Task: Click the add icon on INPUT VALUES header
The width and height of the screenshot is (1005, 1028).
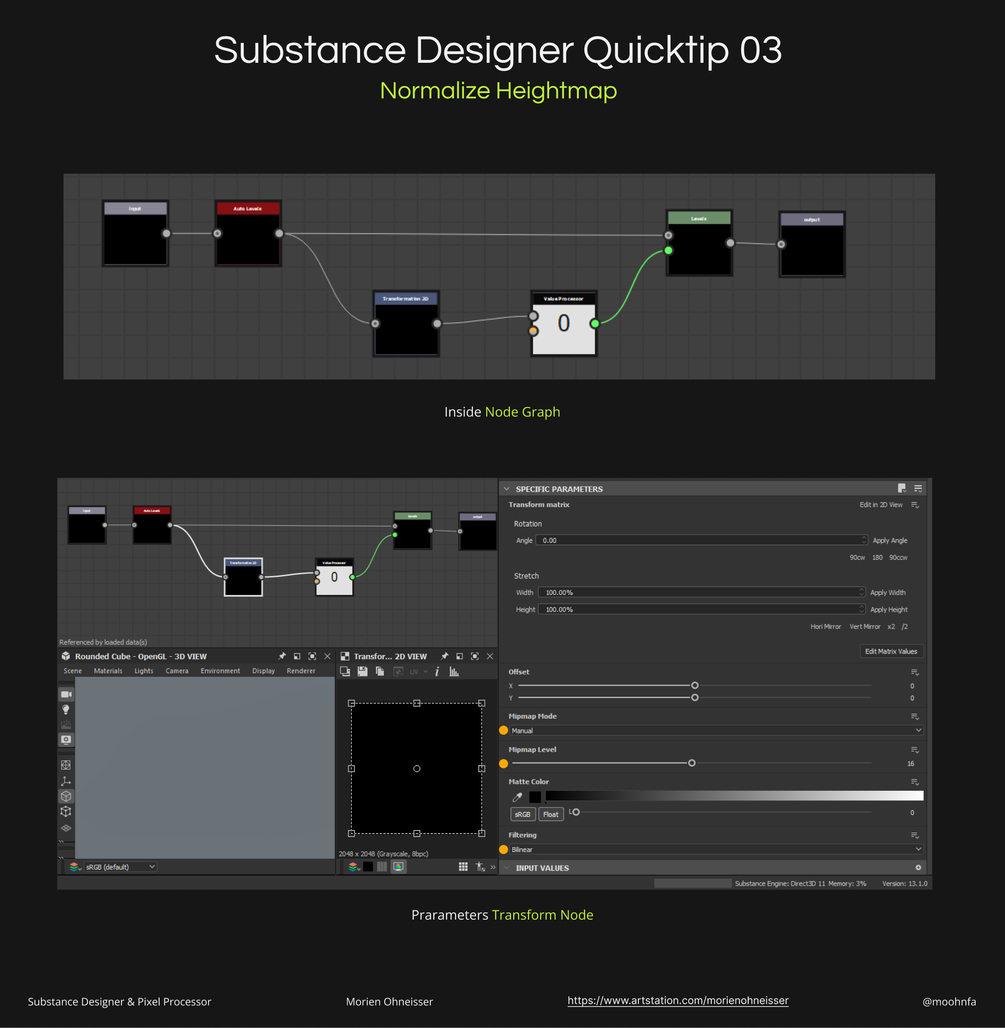Action: point(918,867)
